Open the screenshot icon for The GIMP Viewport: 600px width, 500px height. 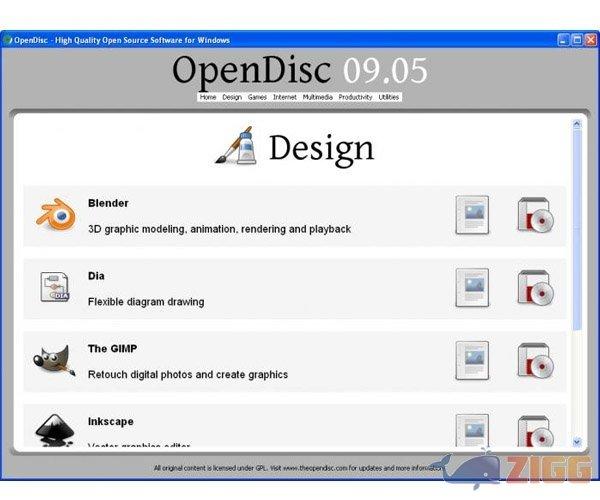click(x=472, y=360)
